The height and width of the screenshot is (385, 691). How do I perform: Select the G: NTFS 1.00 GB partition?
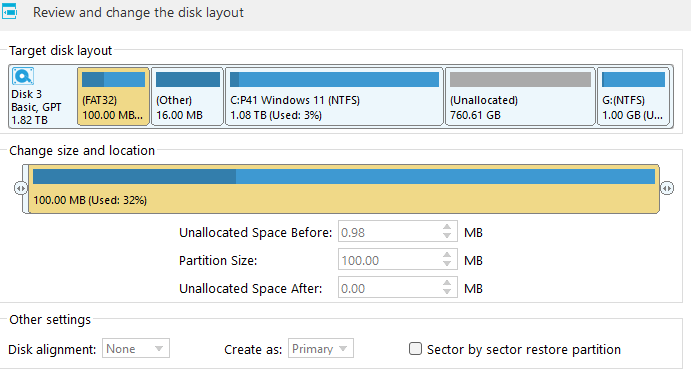(633, 96)
